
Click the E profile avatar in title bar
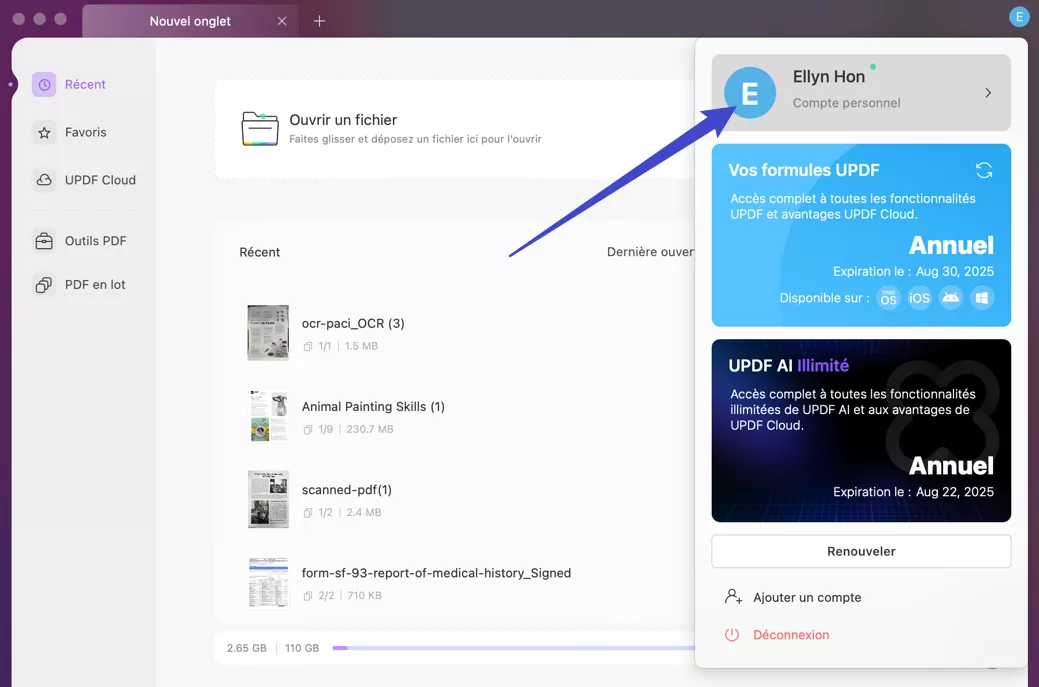pyautogui.click(x=1018, y=17)
